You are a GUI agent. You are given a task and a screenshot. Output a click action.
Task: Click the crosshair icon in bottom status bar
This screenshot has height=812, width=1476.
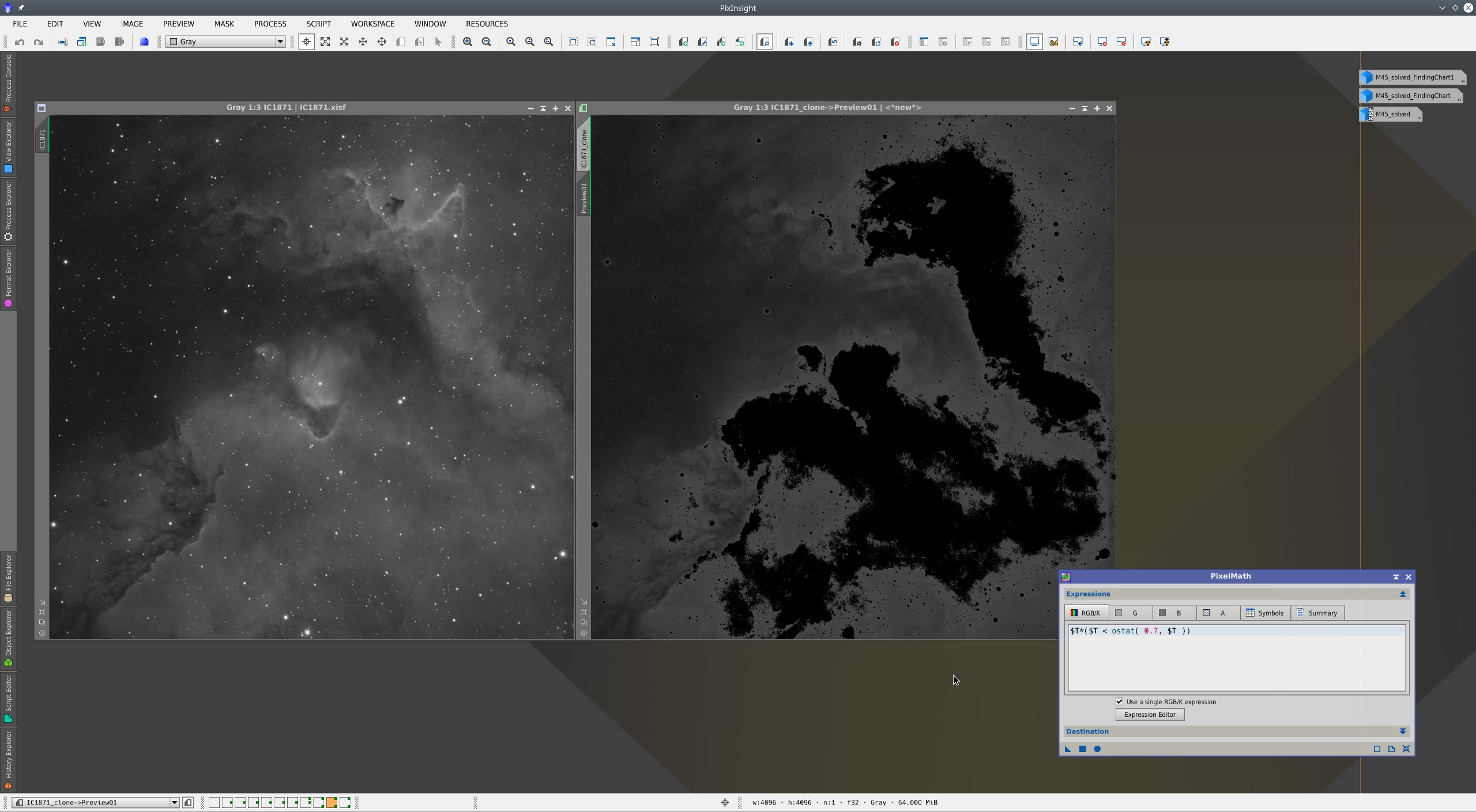point(725,802)
